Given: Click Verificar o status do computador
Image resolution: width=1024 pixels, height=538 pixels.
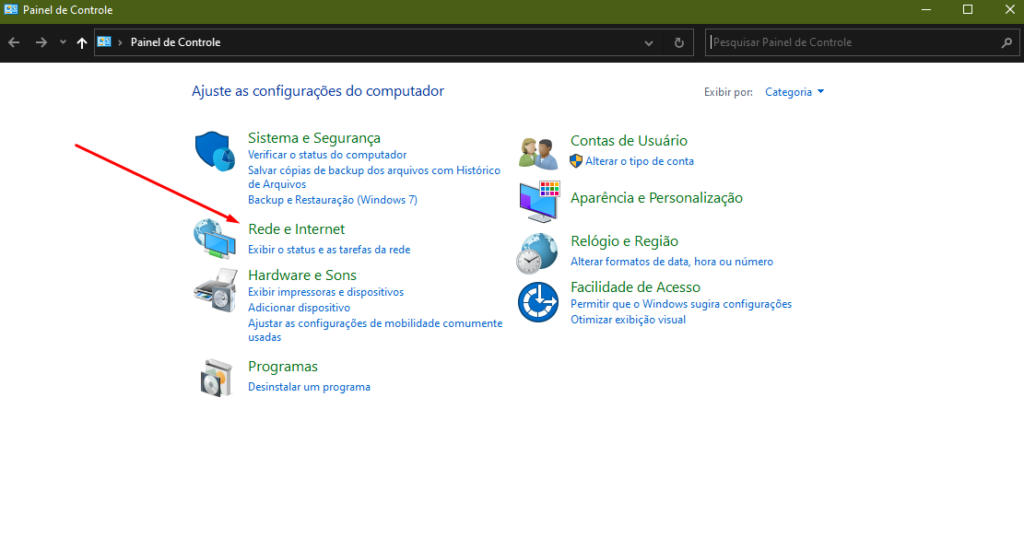Looking at the screenshot, I should (x=327, y=155).
